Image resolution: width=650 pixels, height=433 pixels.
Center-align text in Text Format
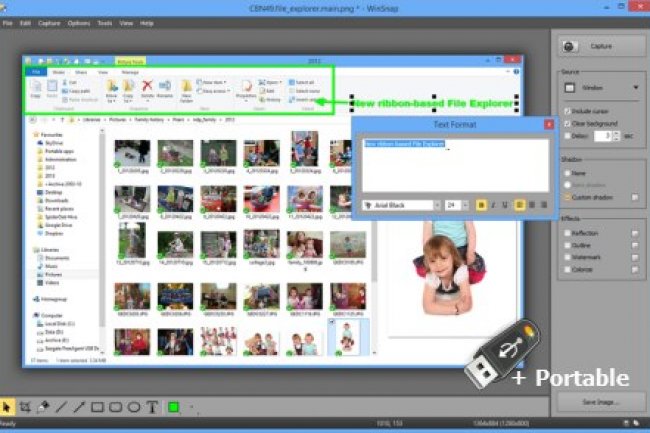point(532,205)
